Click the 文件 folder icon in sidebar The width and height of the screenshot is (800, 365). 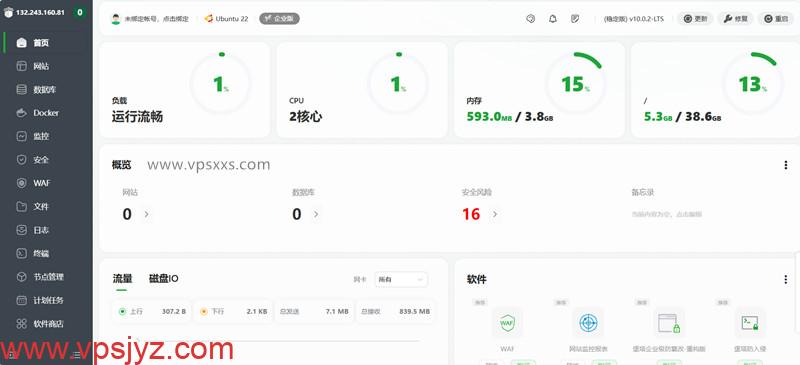click(x=21, y=206)
